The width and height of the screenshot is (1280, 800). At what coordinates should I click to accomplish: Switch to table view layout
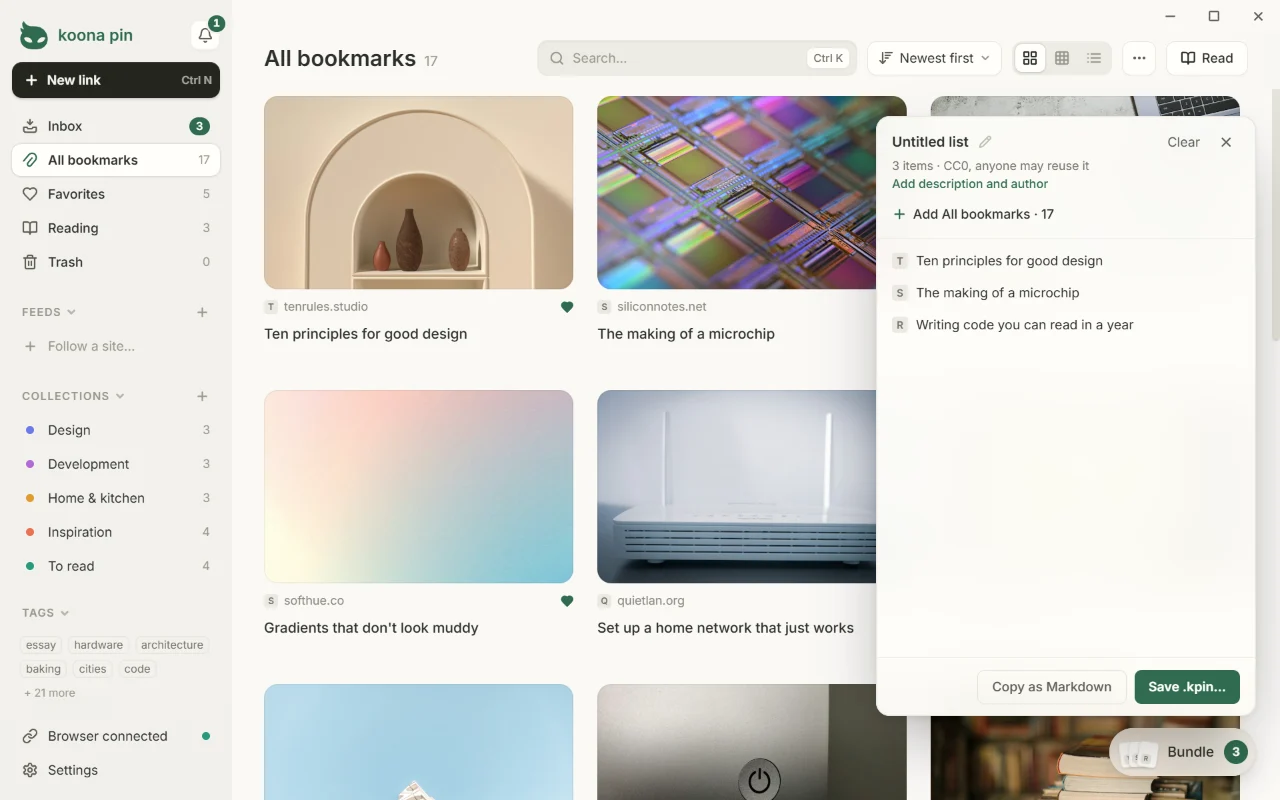click(x=1062, y=58)
